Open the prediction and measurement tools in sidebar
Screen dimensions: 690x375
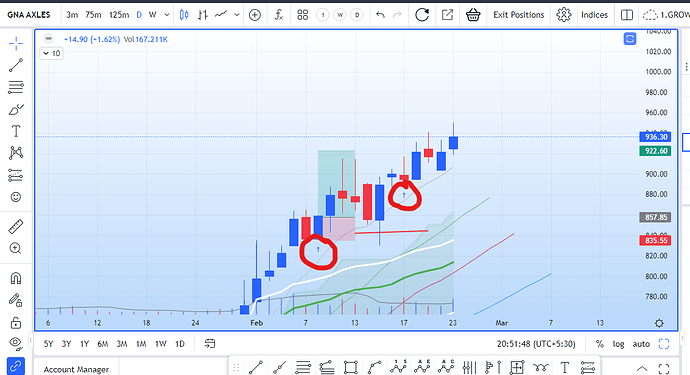[16, 175]
